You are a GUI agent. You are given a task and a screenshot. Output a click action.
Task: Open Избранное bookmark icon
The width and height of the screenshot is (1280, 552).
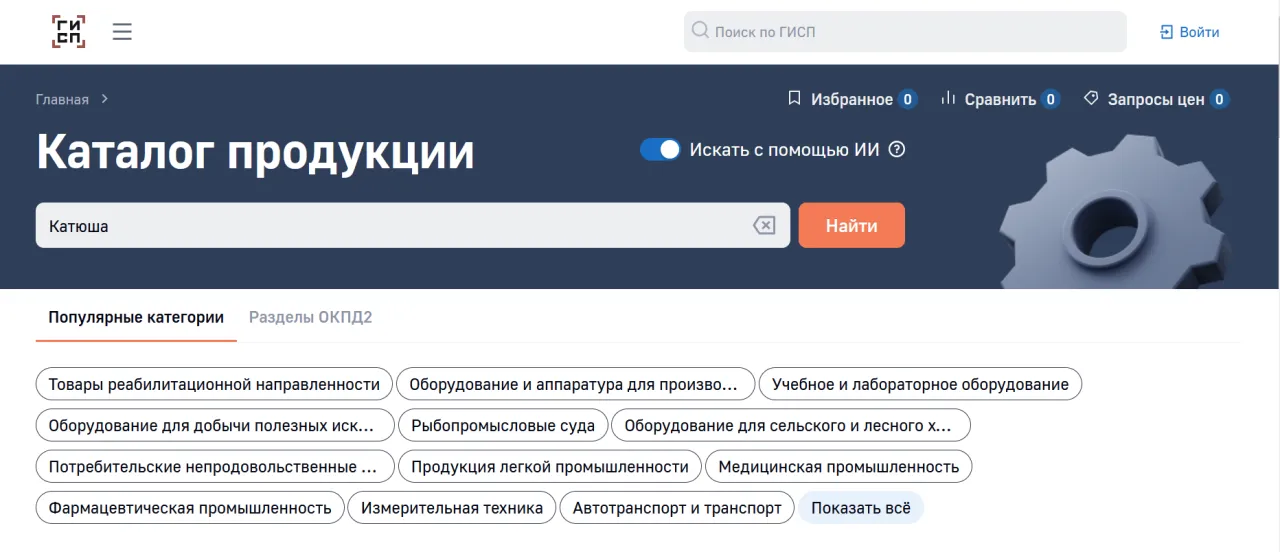(x=795, y=99)
